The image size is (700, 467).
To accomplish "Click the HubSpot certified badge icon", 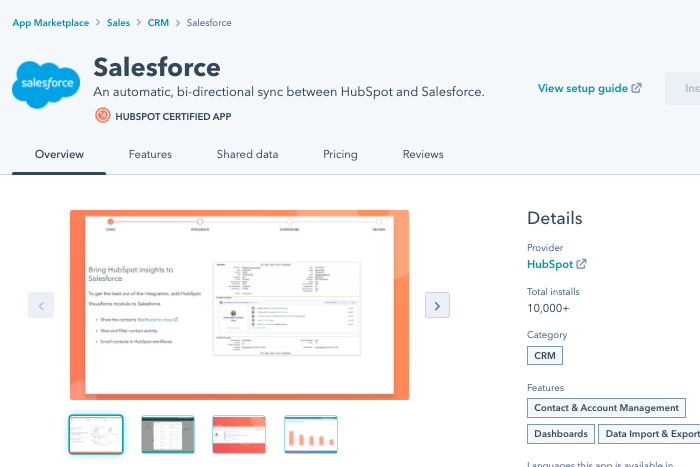I will point(103,116).
